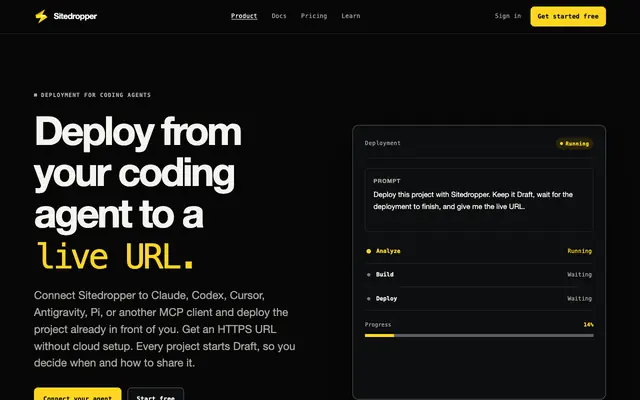Click the Deployment card title
This screenshot has width=640, height=400.
(382, 143)
